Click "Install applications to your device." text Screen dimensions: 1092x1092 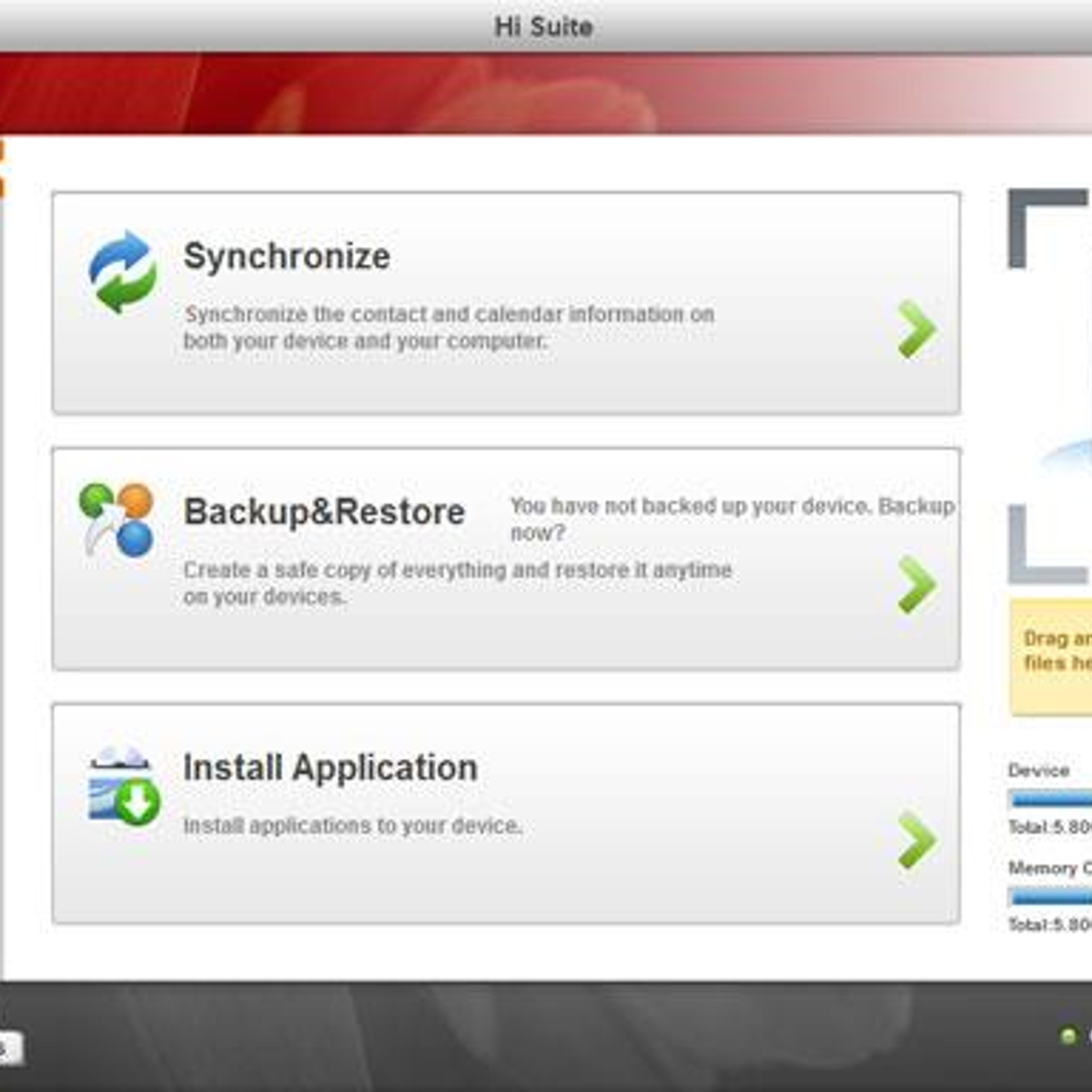(353, 826)
